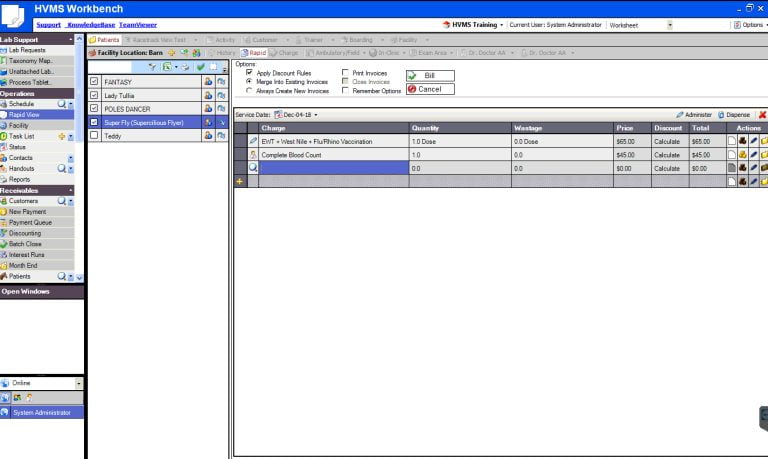This screenshot has width=768, height=459.
Task: Click the owner icon in FANTASY row
Action: [208, 81]
